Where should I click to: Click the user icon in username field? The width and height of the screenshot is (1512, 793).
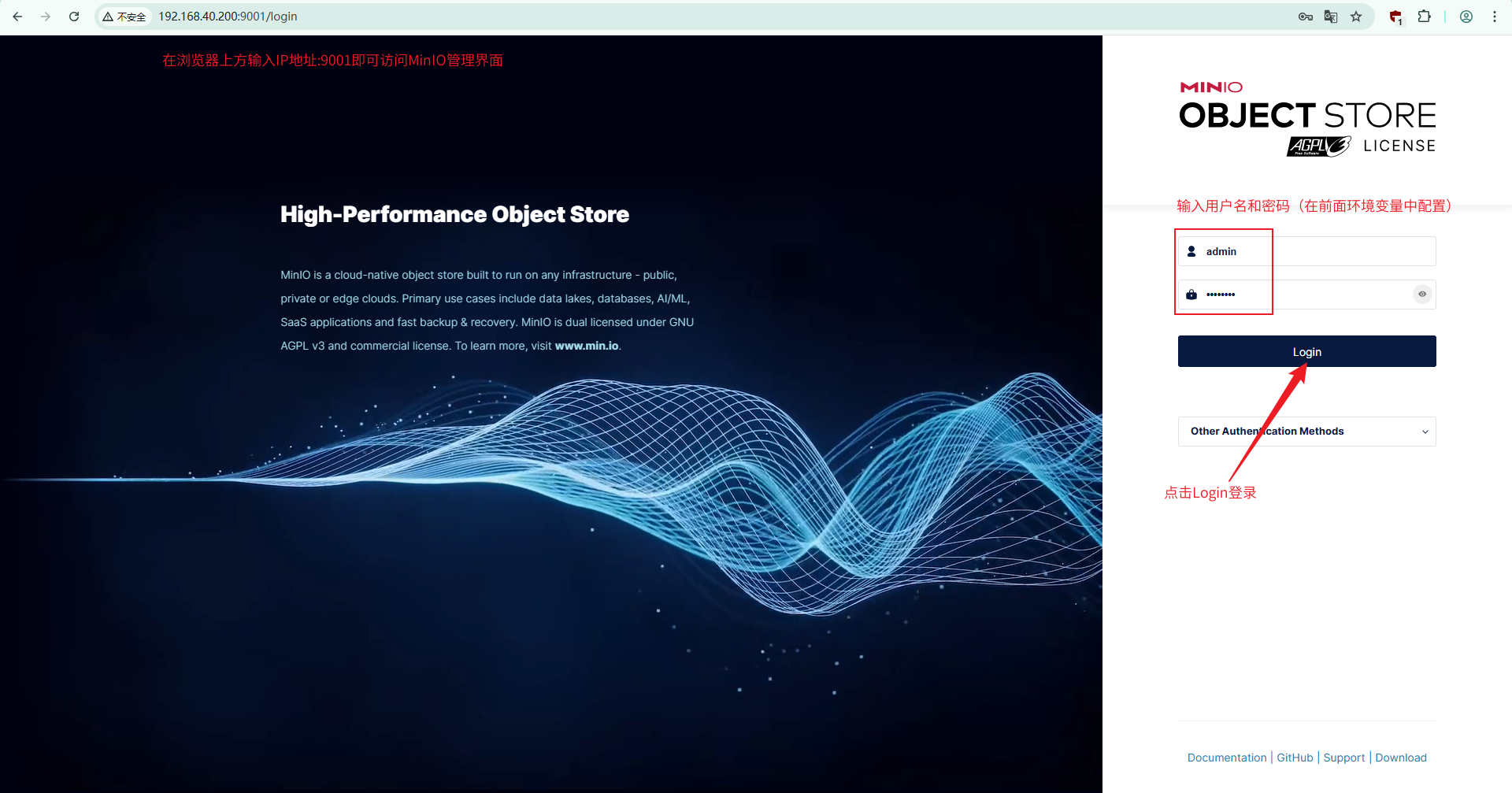point(1191,251)
